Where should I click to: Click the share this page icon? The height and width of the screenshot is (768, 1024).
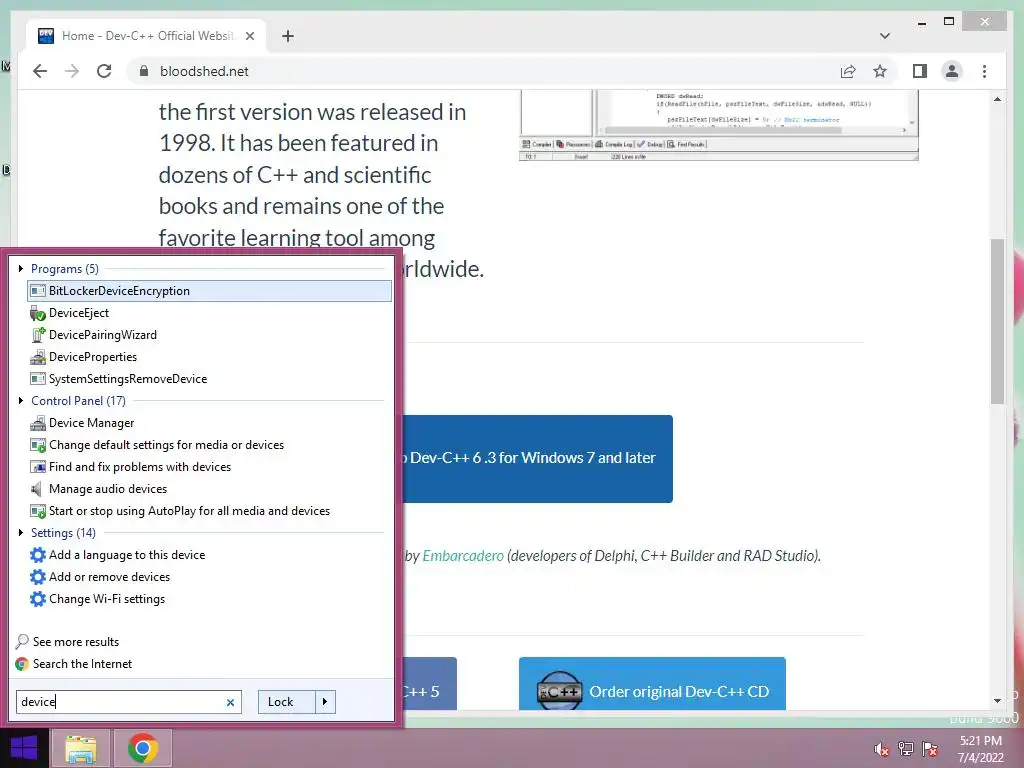click(x=848, y=71)
